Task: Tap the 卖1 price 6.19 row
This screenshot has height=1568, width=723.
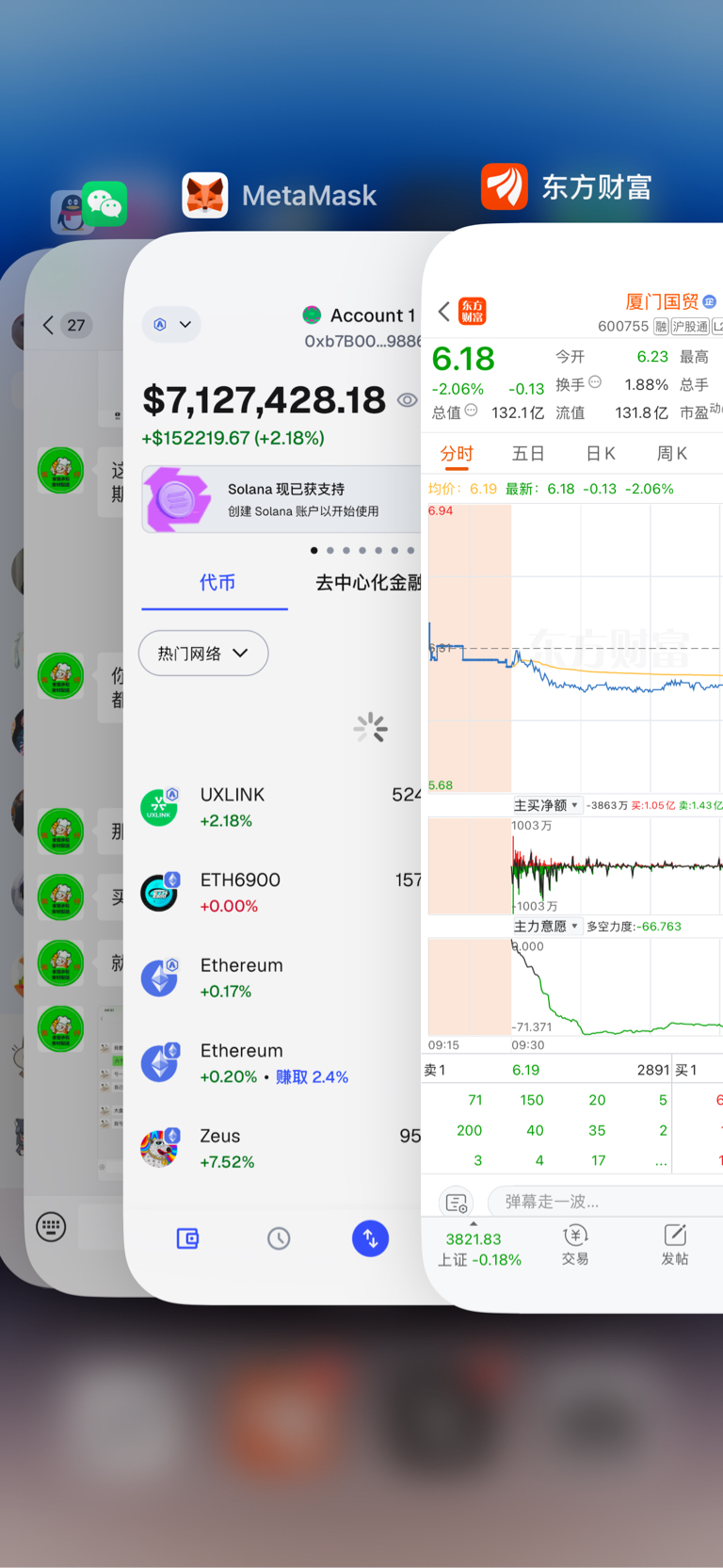Action: [546, 1070]
